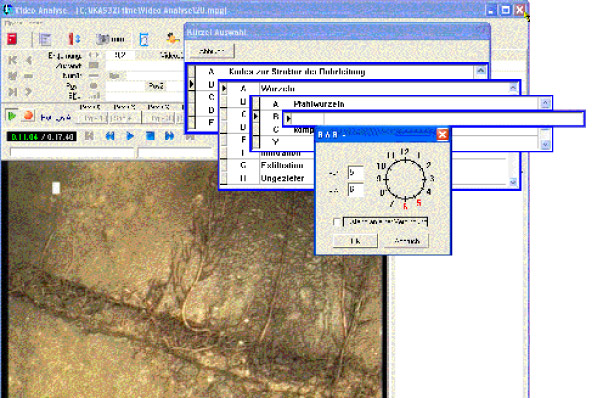The image size is (600, 398).
Task: Rewind the video with blue double-left arrows
Action: [x=110, y=136]
